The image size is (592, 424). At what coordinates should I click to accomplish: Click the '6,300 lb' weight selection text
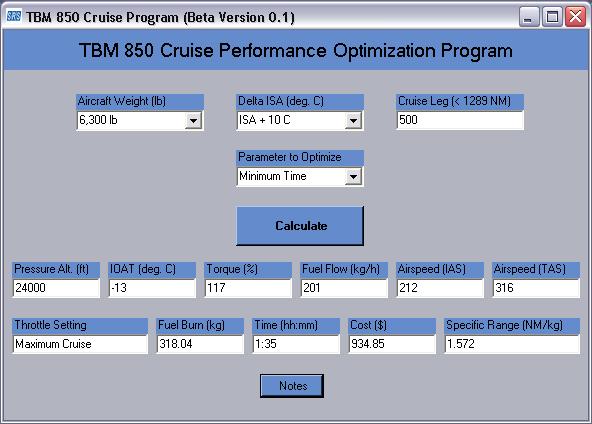point(98,120)
